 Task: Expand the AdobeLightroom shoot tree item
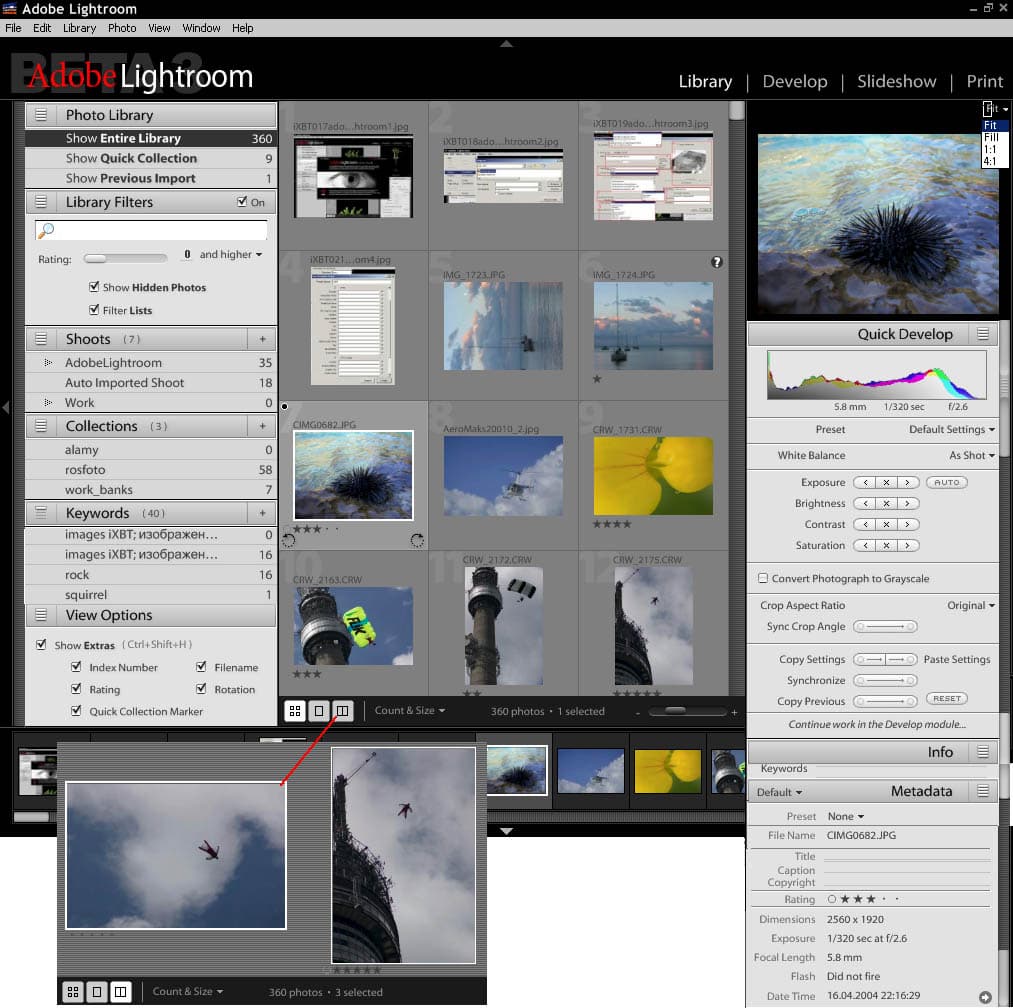point(48,363)
